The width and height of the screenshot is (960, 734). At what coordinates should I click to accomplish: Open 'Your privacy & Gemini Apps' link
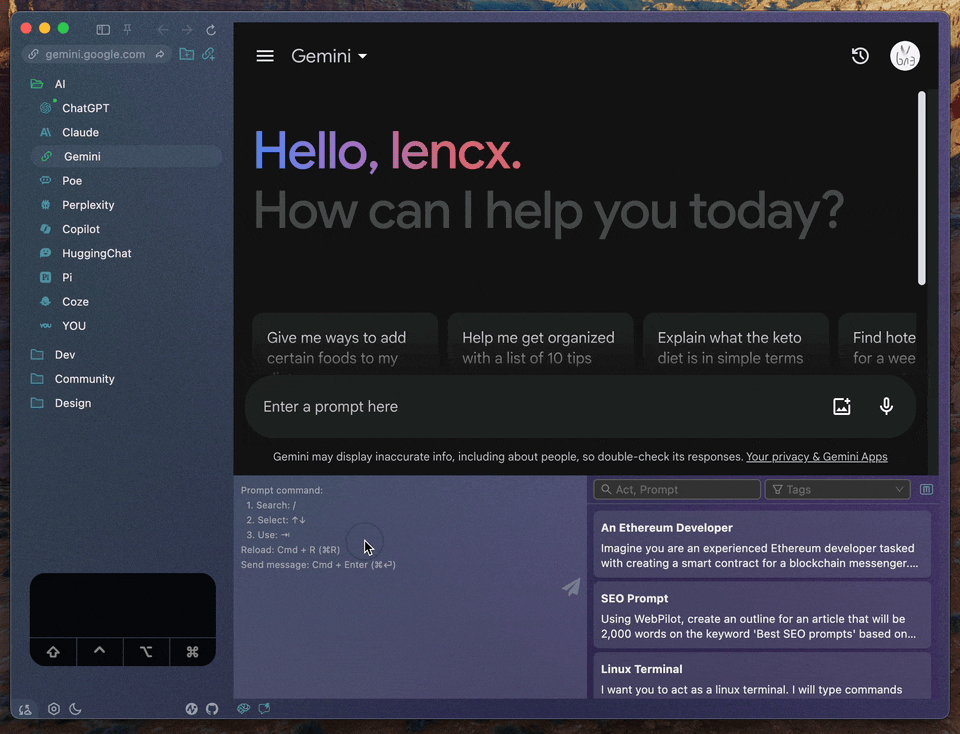coord(817,457)
